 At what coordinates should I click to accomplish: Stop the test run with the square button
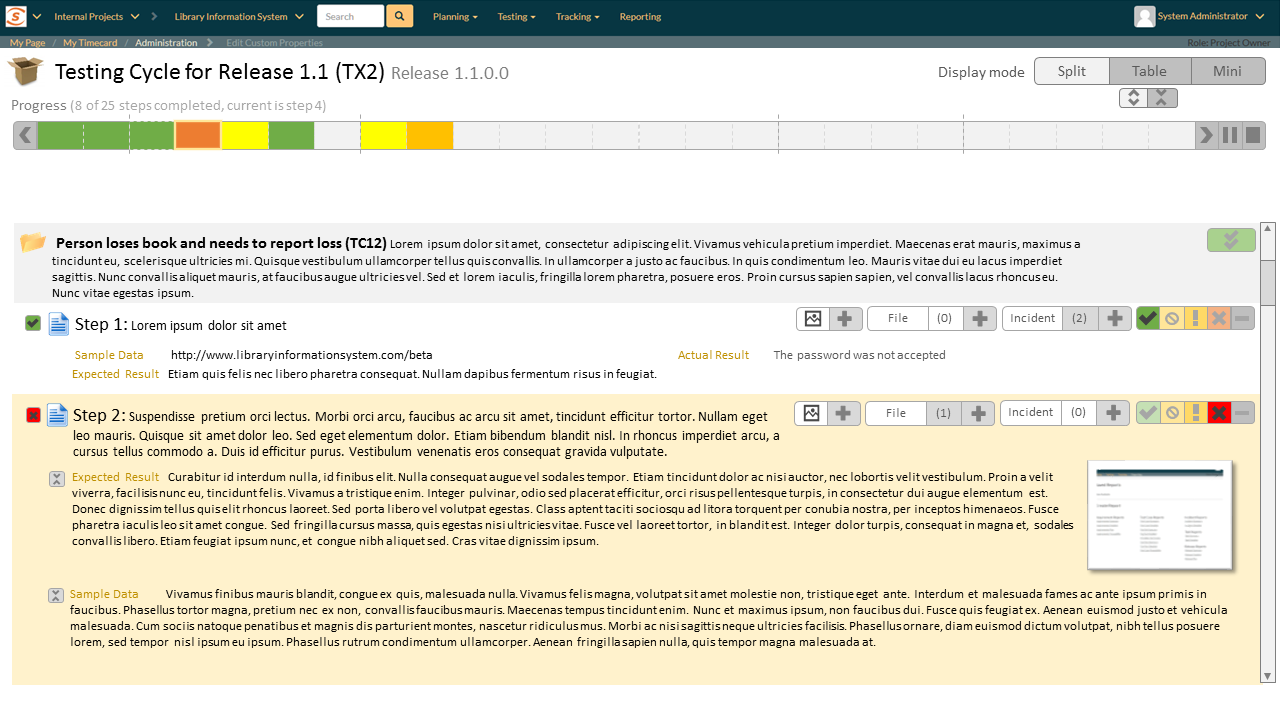point(1253,135)
